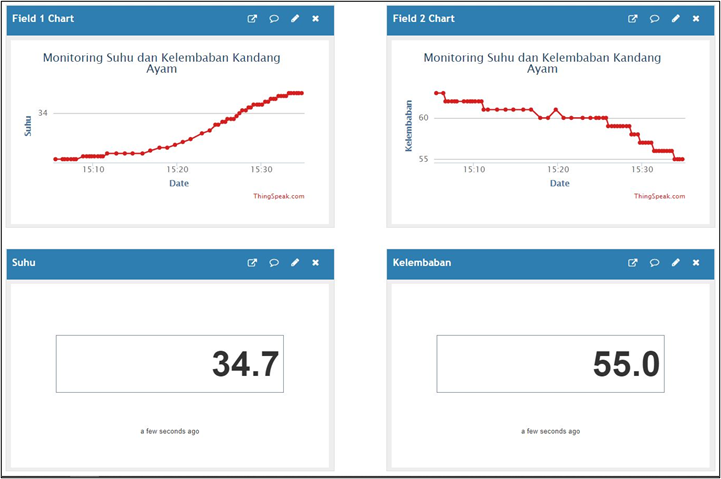Click comment icon on Suhu widget

274,263
